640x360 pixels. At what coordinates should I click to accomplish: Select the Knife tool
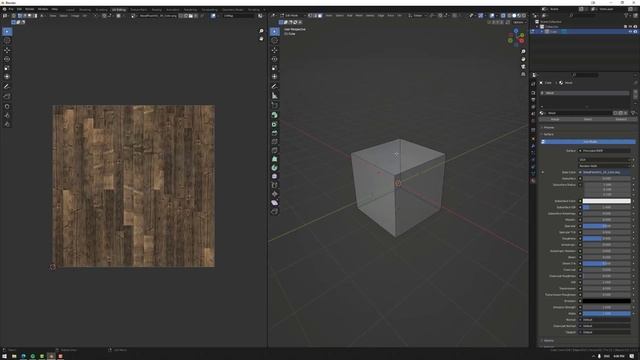click(x=275, y=150)
